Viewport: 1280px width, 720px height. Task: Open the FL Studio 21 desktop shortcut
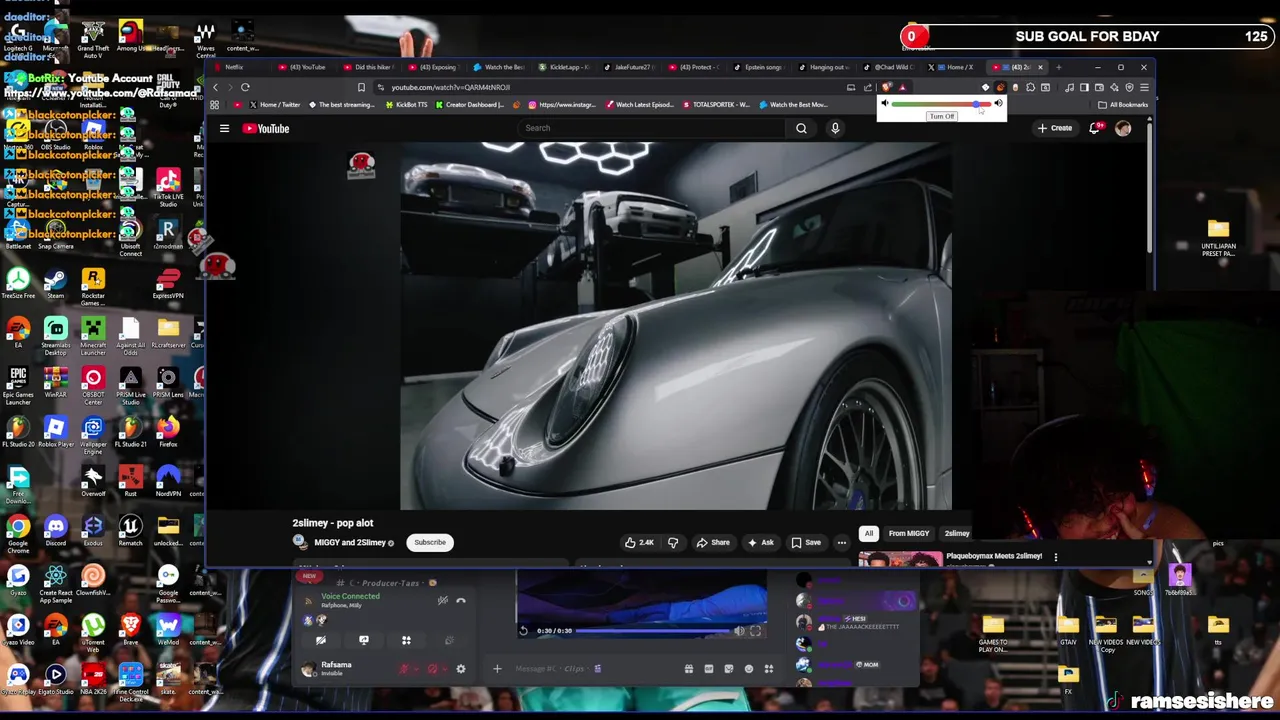[x=130, y=431]
